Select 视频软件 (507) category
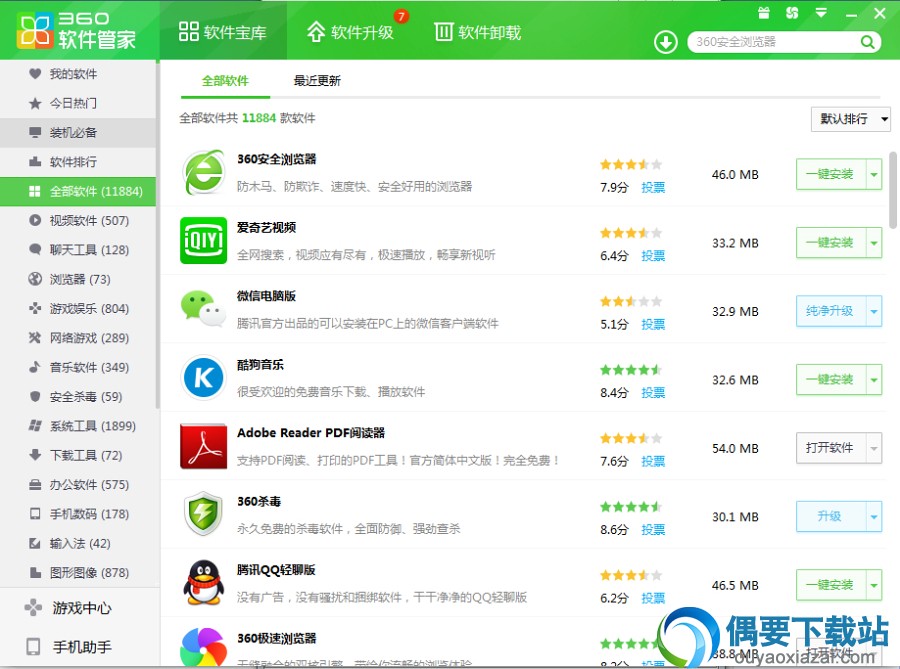 pyautogui.click(x=78, y=220)
